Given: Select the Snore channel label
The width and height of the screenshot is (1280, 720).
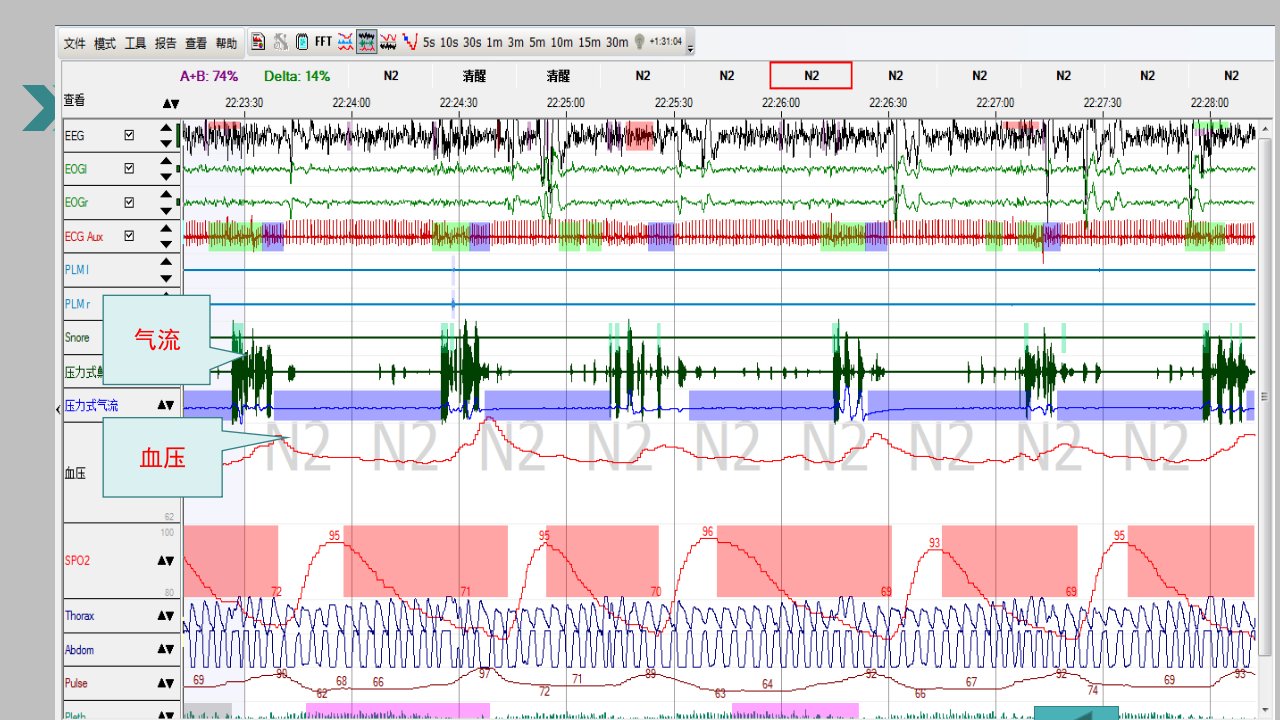Looking at the screenshot, I should pos(77,338).
